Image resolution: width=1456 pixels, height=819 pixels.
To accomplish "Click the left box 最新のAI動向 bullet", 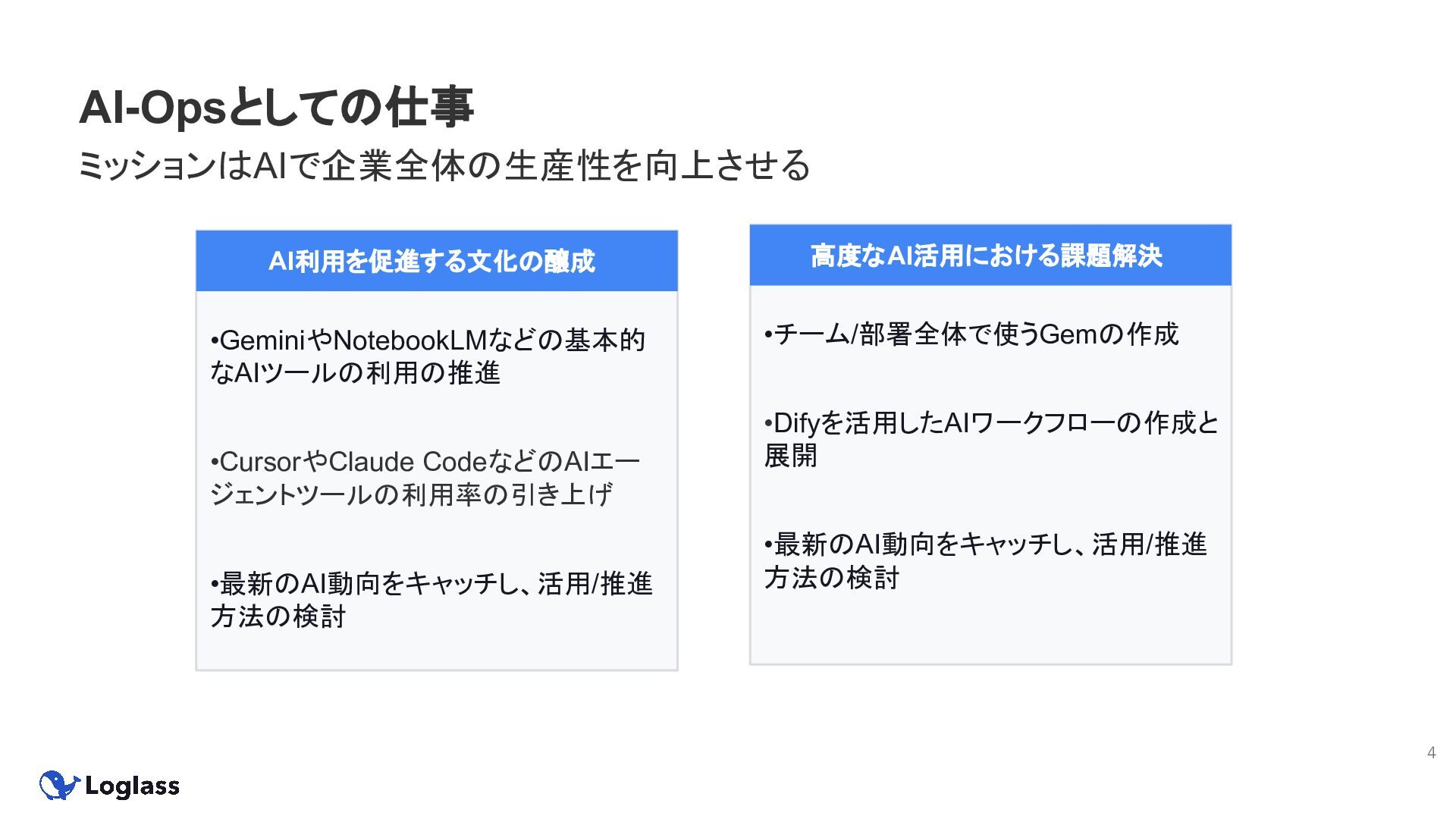I will (x=431, y=600).
